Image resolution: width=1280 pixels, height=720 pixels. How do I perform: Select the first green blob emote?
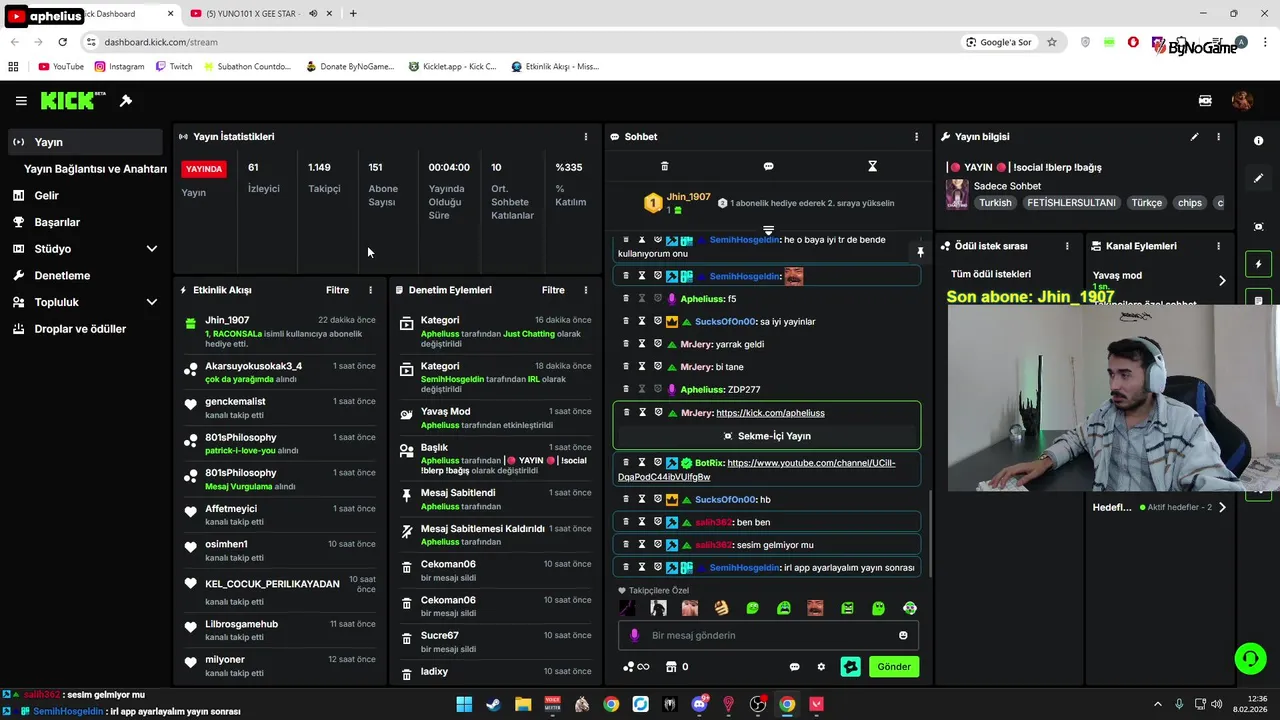coord(752,608)
